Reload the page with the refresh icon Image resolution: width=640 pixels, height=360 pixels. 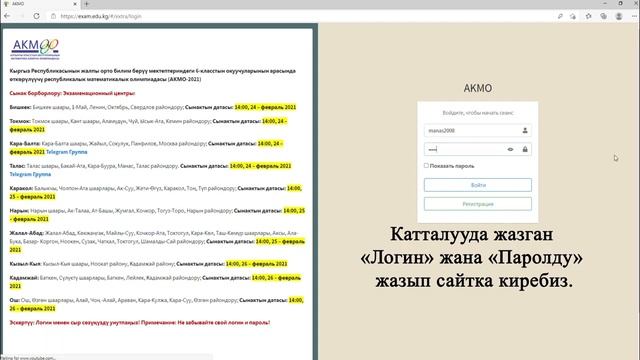click(37, 16)
